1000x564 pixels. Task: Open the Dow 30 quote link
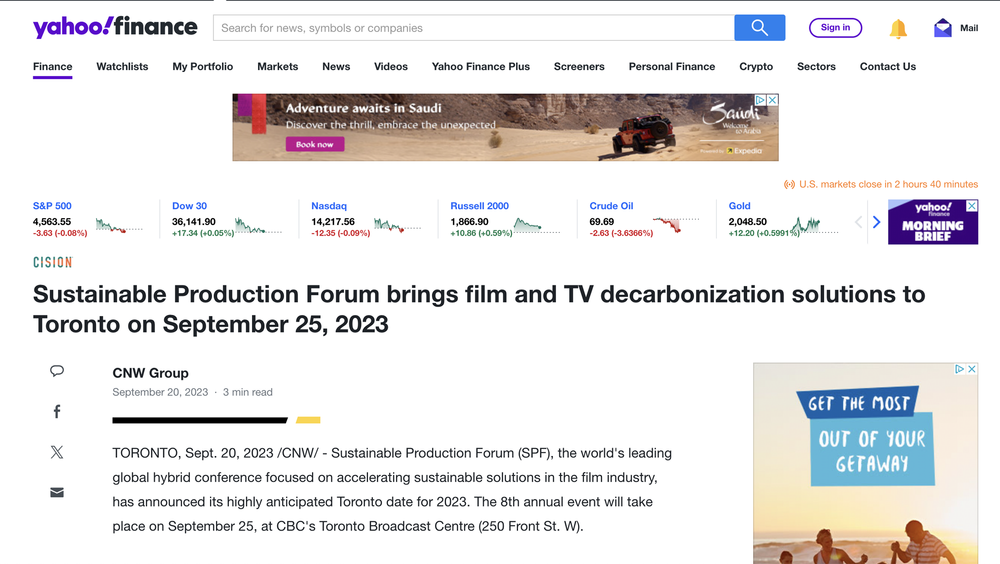point(189,205)
